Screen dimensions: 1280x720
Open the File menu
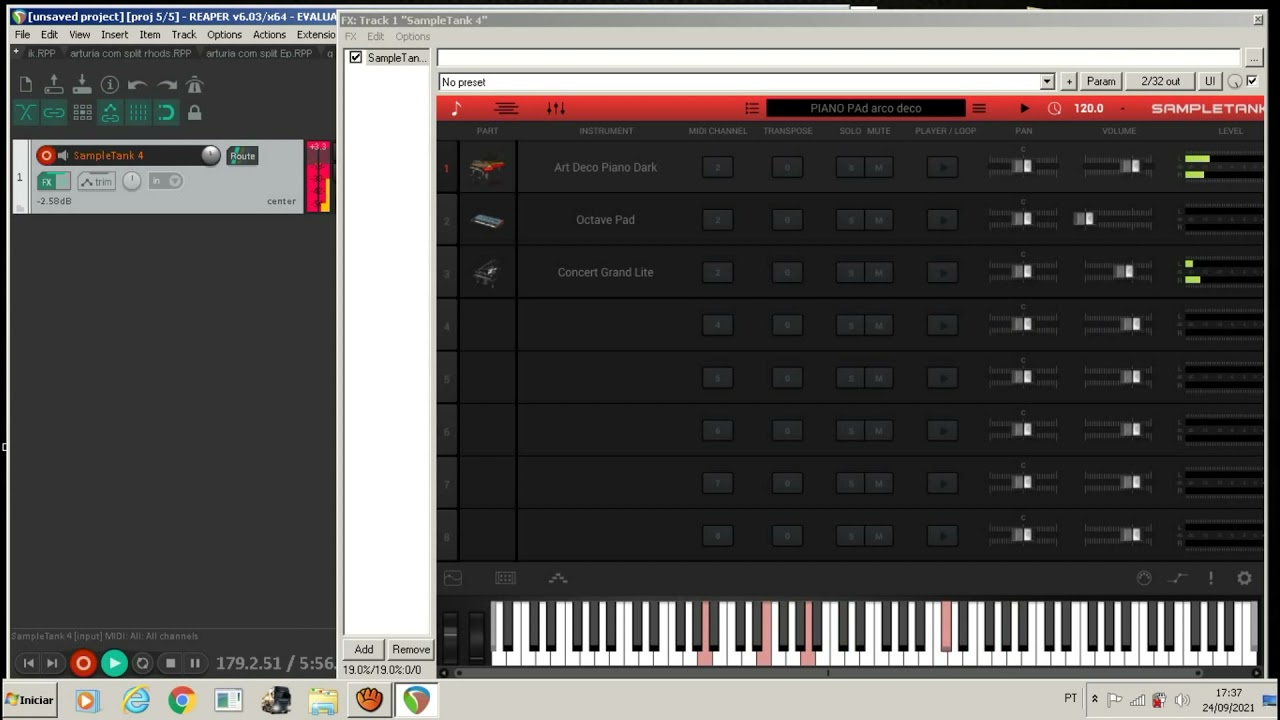point(22,34)
